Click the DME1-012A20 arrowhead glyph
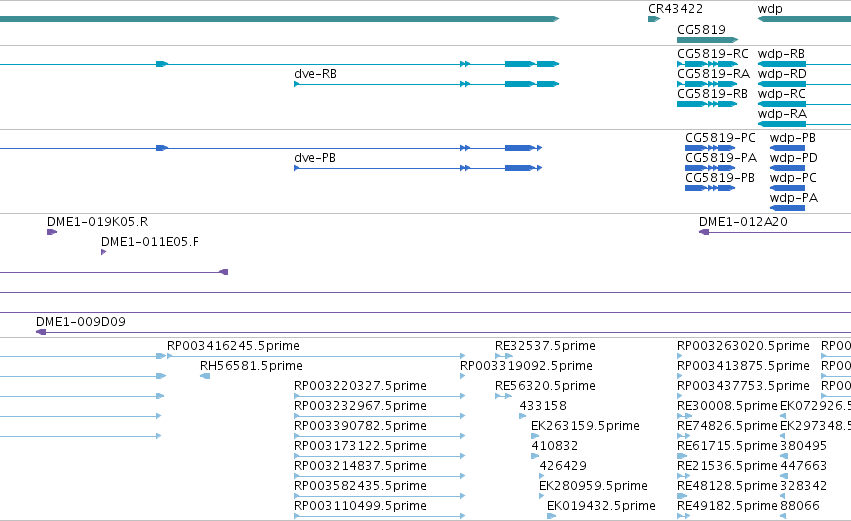This screenshot has width=851, height=521. pyautogui.click(x=704, y=232)
